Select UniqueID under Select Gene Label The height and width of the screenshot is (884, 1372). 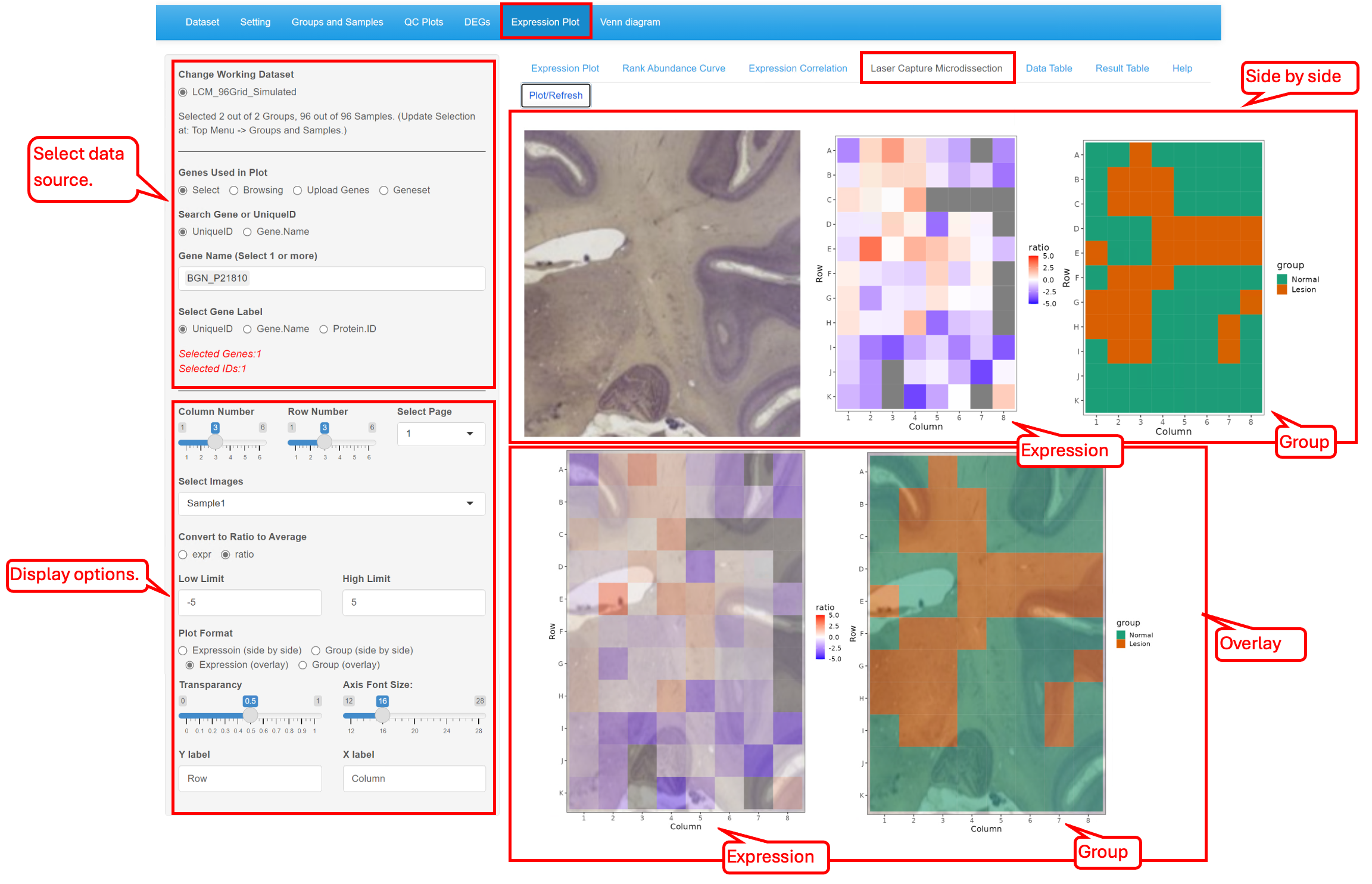coord(183,329)
